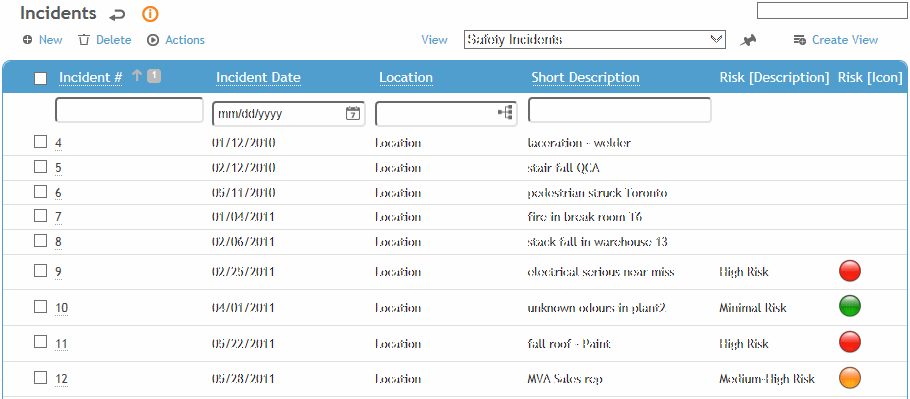
Task: Click the orange risk icon for incident 12
Action: (x=850, y=378)
